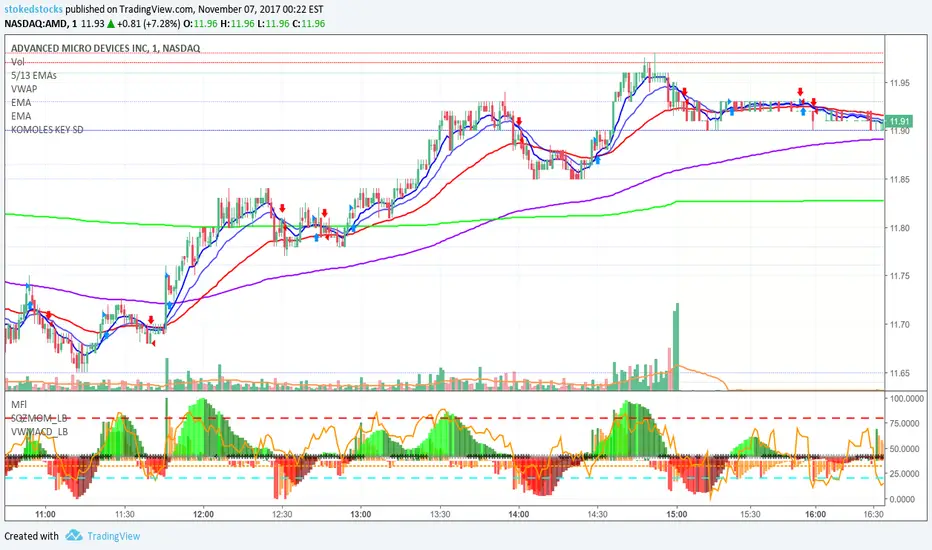Click the red sell arrow near 14:00

click(x=519, y=121)
